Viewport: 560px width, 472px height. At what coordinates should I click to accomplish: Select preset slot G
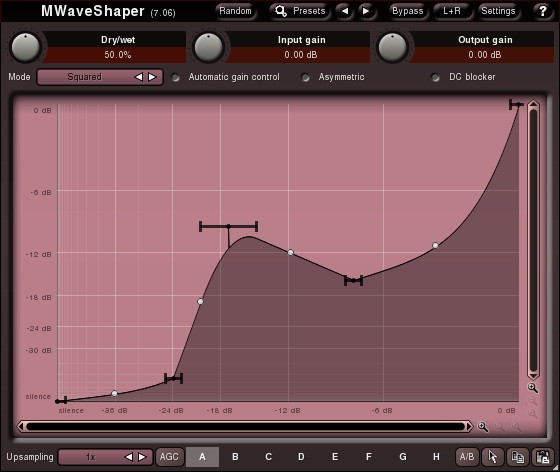(x=402, y=457)
